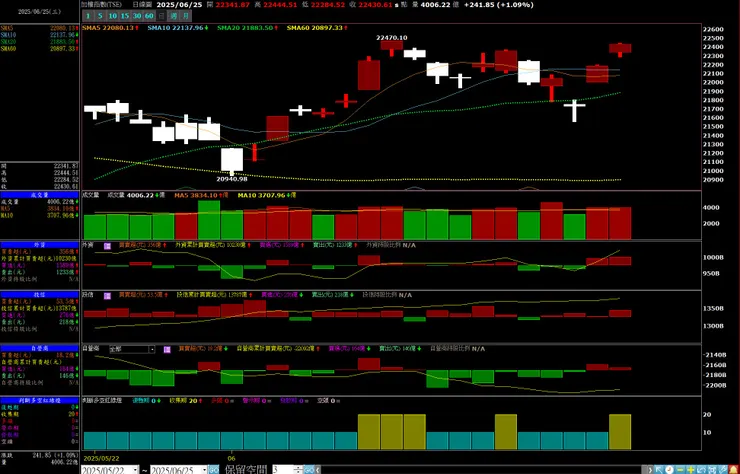Click the alert bell icon
The width and height of the screenshot is (740, 474).
[x=734, y=470]
